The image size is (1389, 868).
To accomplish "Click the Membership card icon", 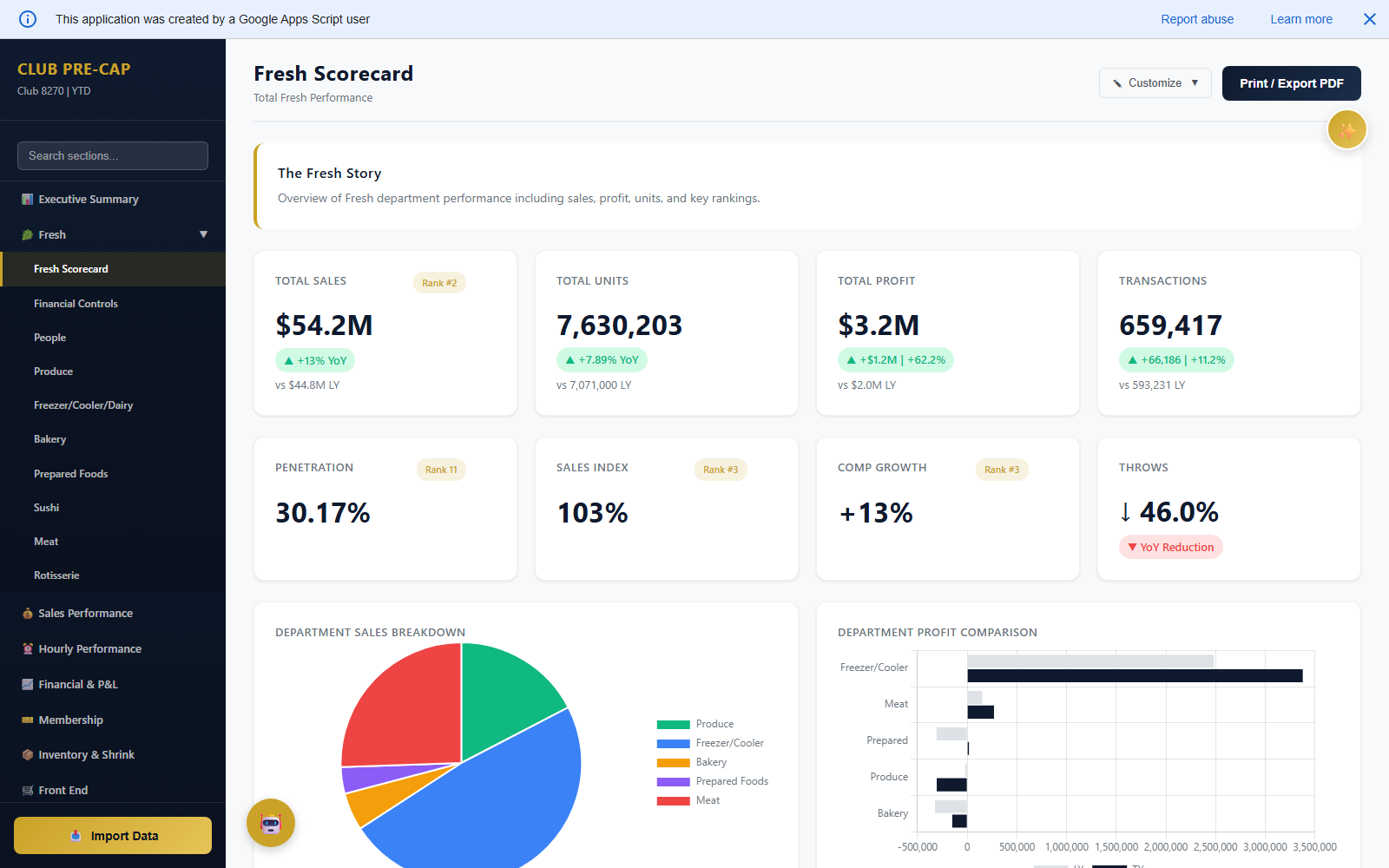I will (27, 720).
